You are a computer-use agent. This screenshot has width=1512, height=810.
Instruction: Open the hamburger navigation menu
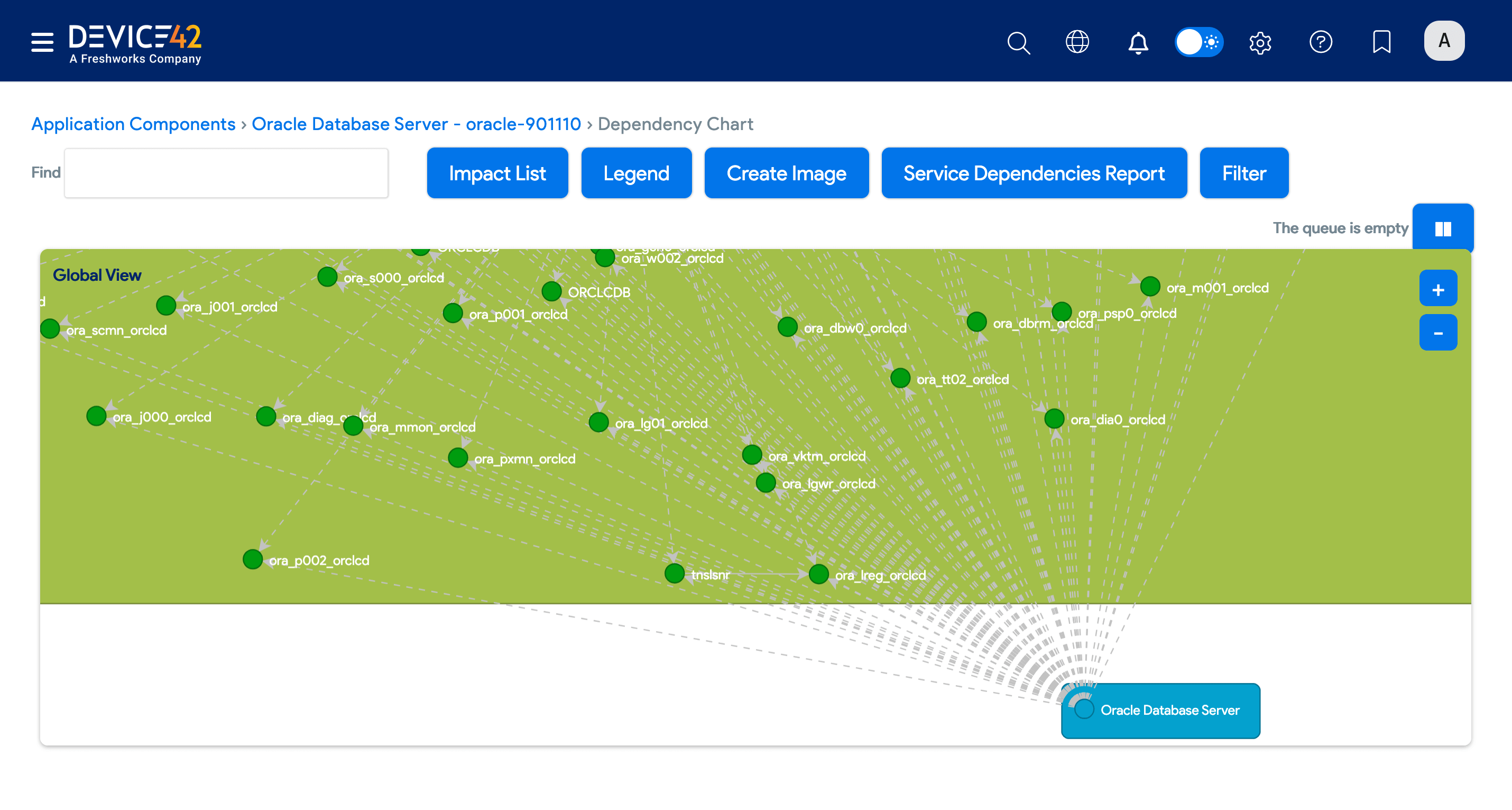pyautogui.click(x=42, y=42)
